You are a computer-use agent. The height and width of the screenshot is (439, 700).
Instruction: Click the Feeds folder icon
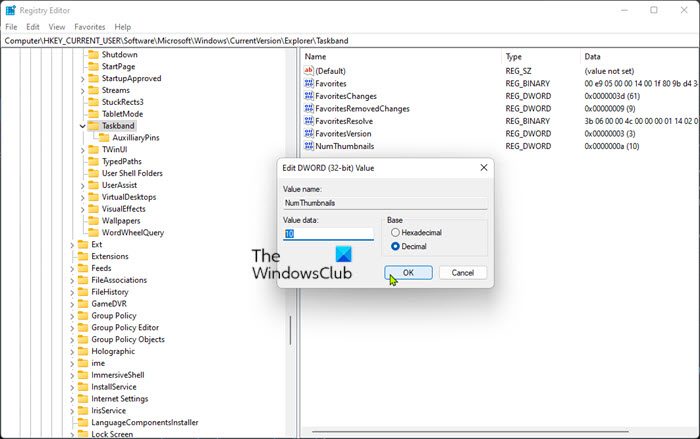click(x=83, y=268)
